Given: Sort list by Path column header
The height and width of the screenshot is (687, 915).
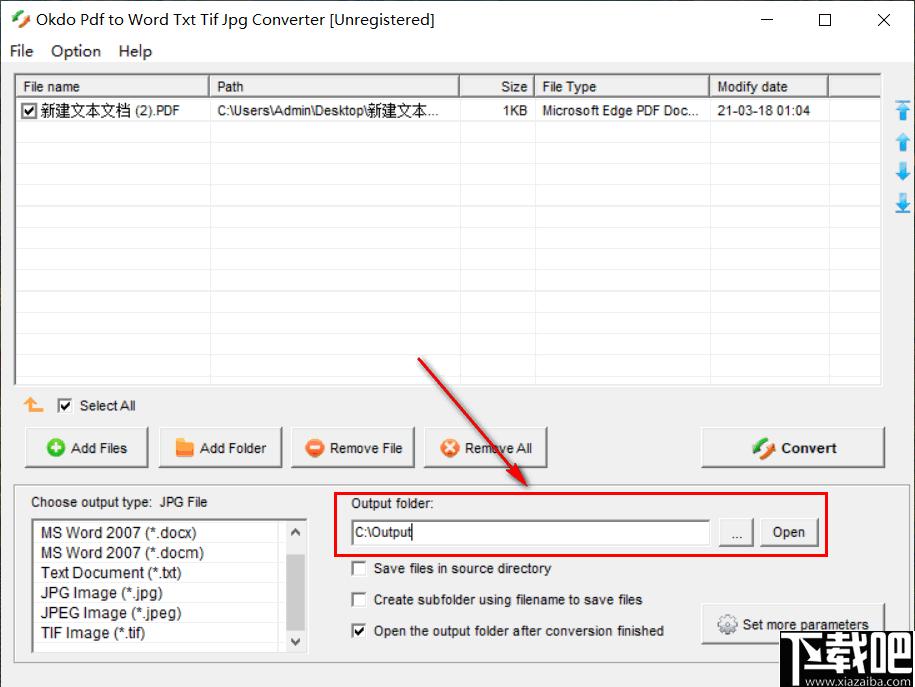Looking at the screenshot, I should click(334, 86).
